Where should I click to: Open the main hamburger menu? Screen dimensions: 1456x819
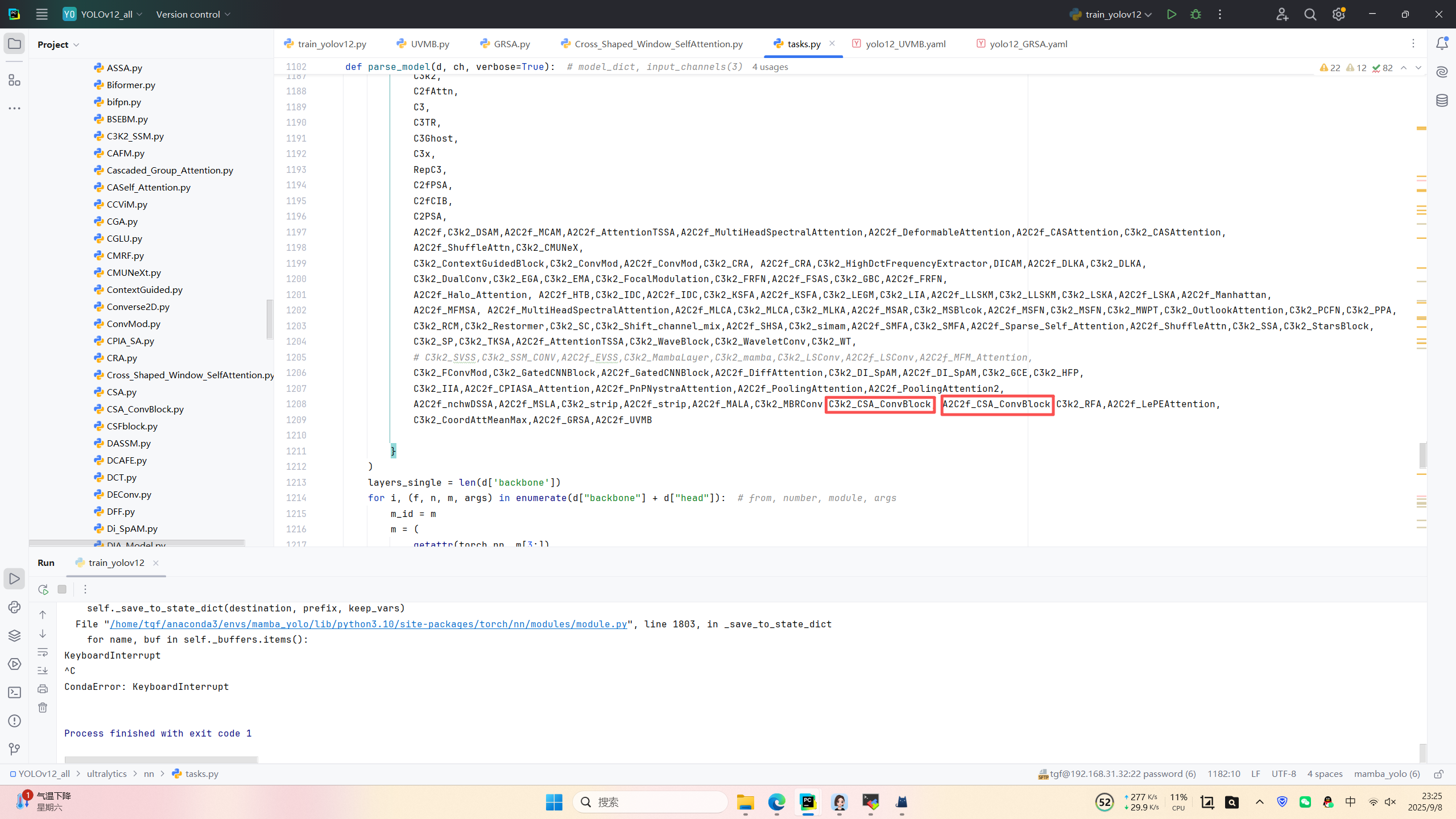(42, 14)
